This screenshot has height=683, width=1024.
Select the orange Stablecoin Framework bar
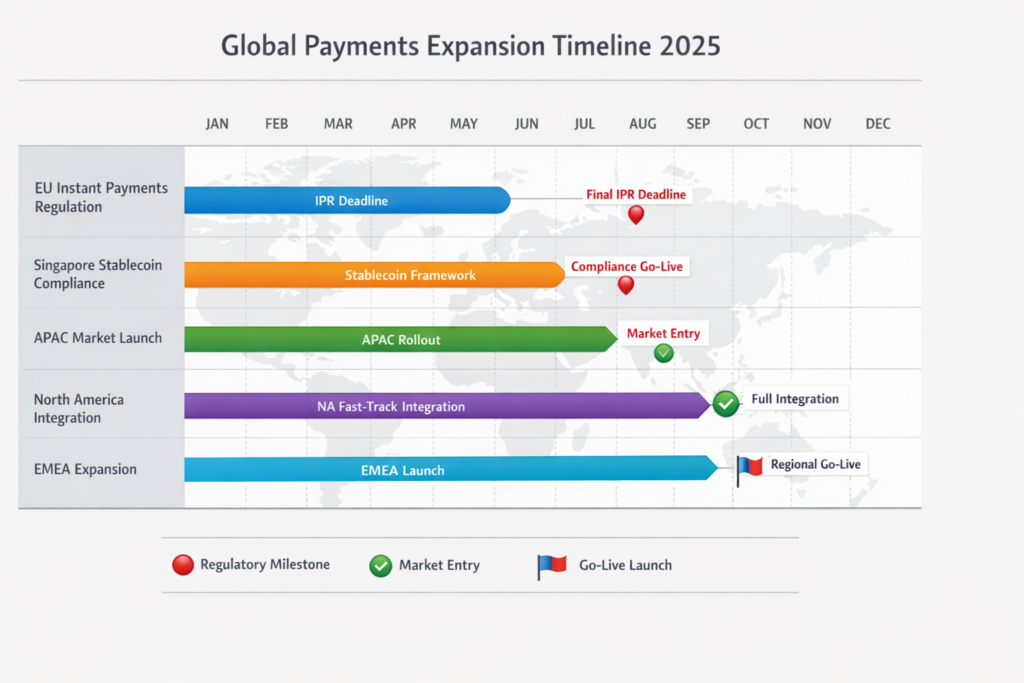[x=374, y=275]
